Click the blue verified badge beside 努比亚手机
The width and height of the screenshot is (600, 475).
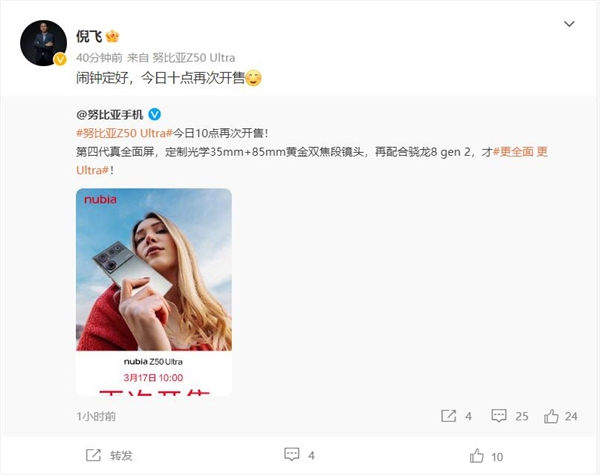tap(154, 114)
